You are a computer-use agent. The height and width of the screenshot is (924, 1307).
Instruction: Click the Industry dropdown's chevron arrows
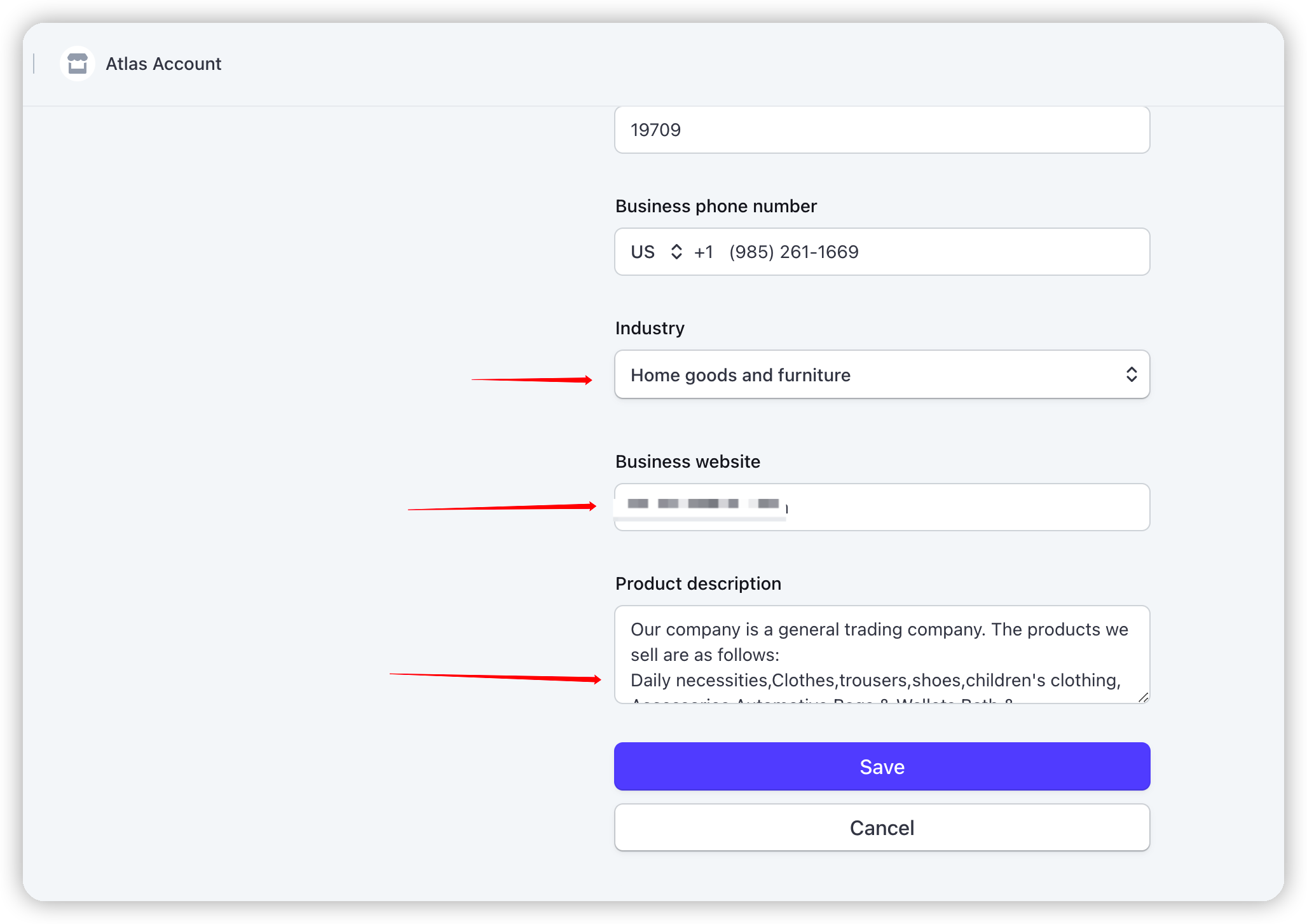1131,375
